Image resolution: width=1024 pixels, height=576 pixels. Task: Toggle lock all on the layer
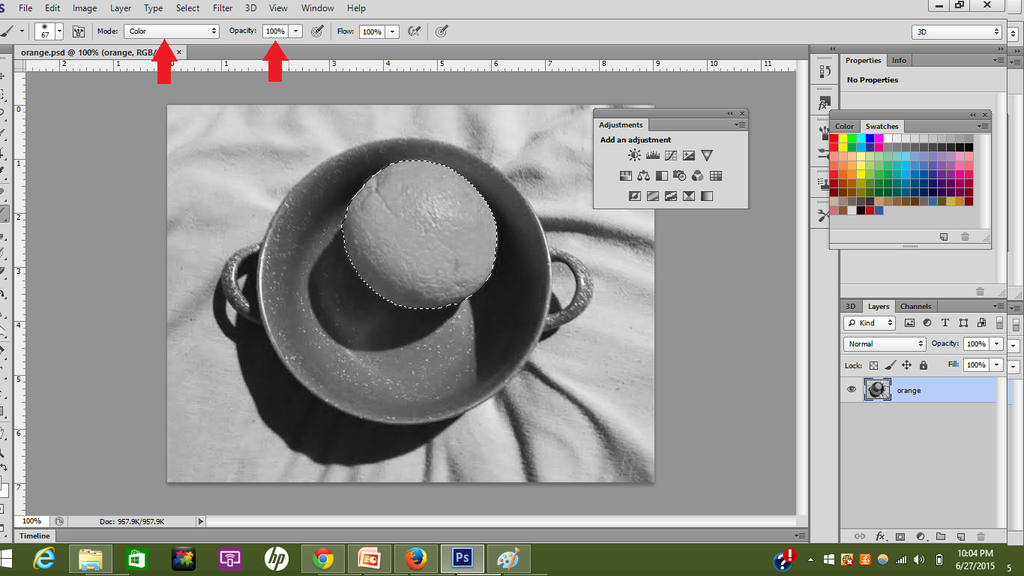(x=923, y=365)
